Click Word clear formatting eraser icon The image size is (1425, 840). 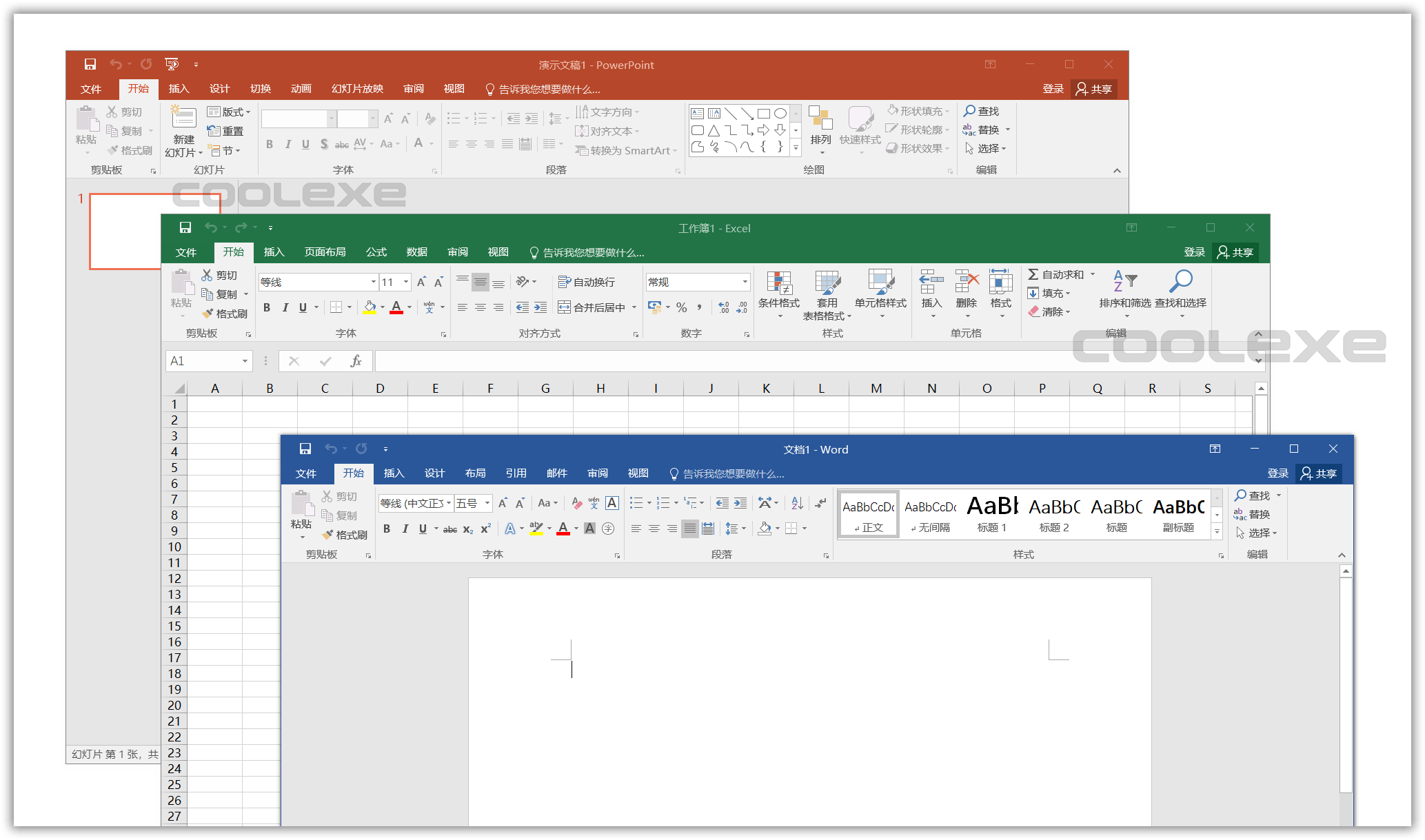point(577,503)
